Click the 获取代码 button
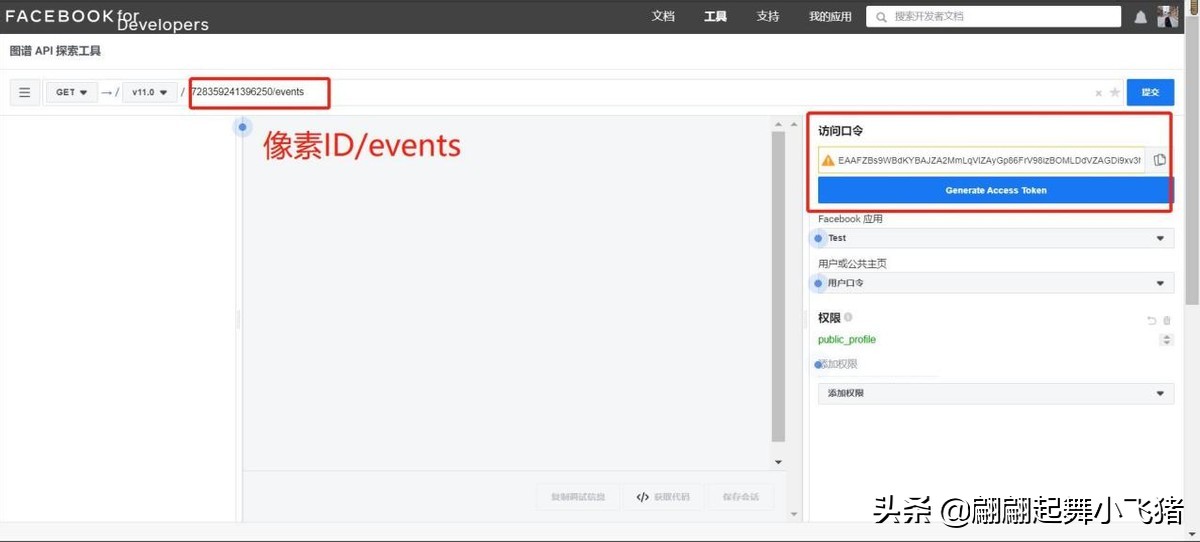Screen dimensions: 1200x542 pyautogui.click(x=664, y=497)
